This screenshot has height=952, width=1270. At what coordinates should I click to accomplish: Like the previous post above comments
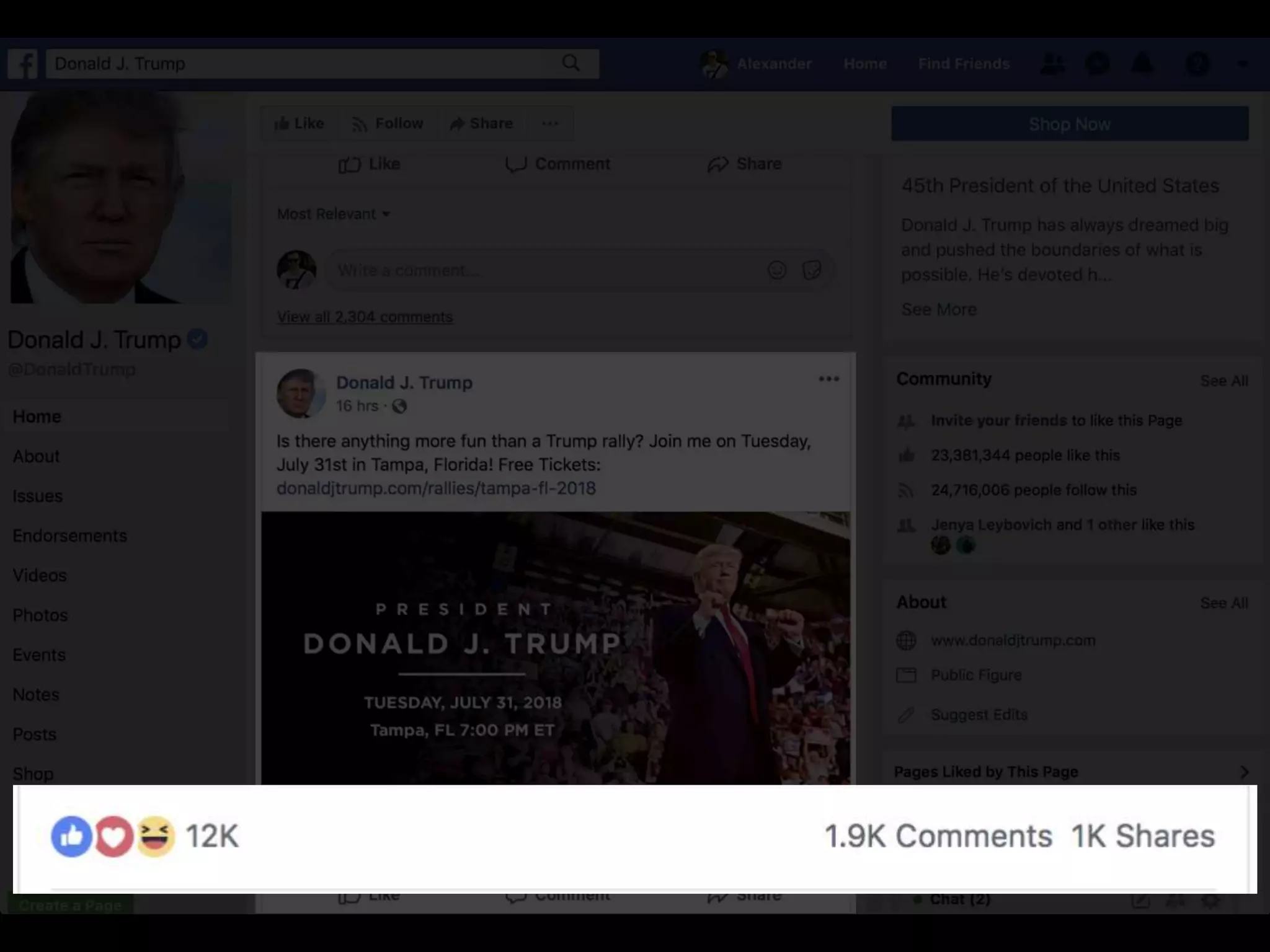pos(369,164)
